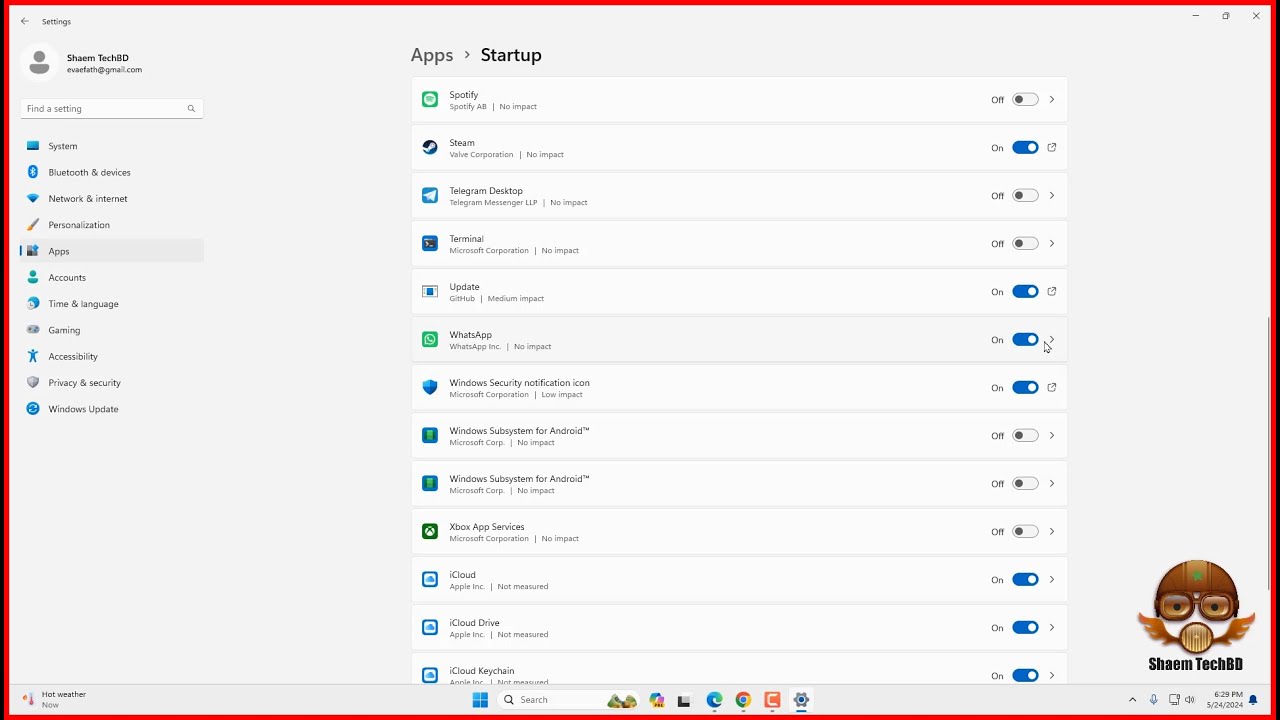Image resolution: width=1280 pixels, height=720 pixels.
Task: Expand Terminal row chevron
Action: [1052, 244]
